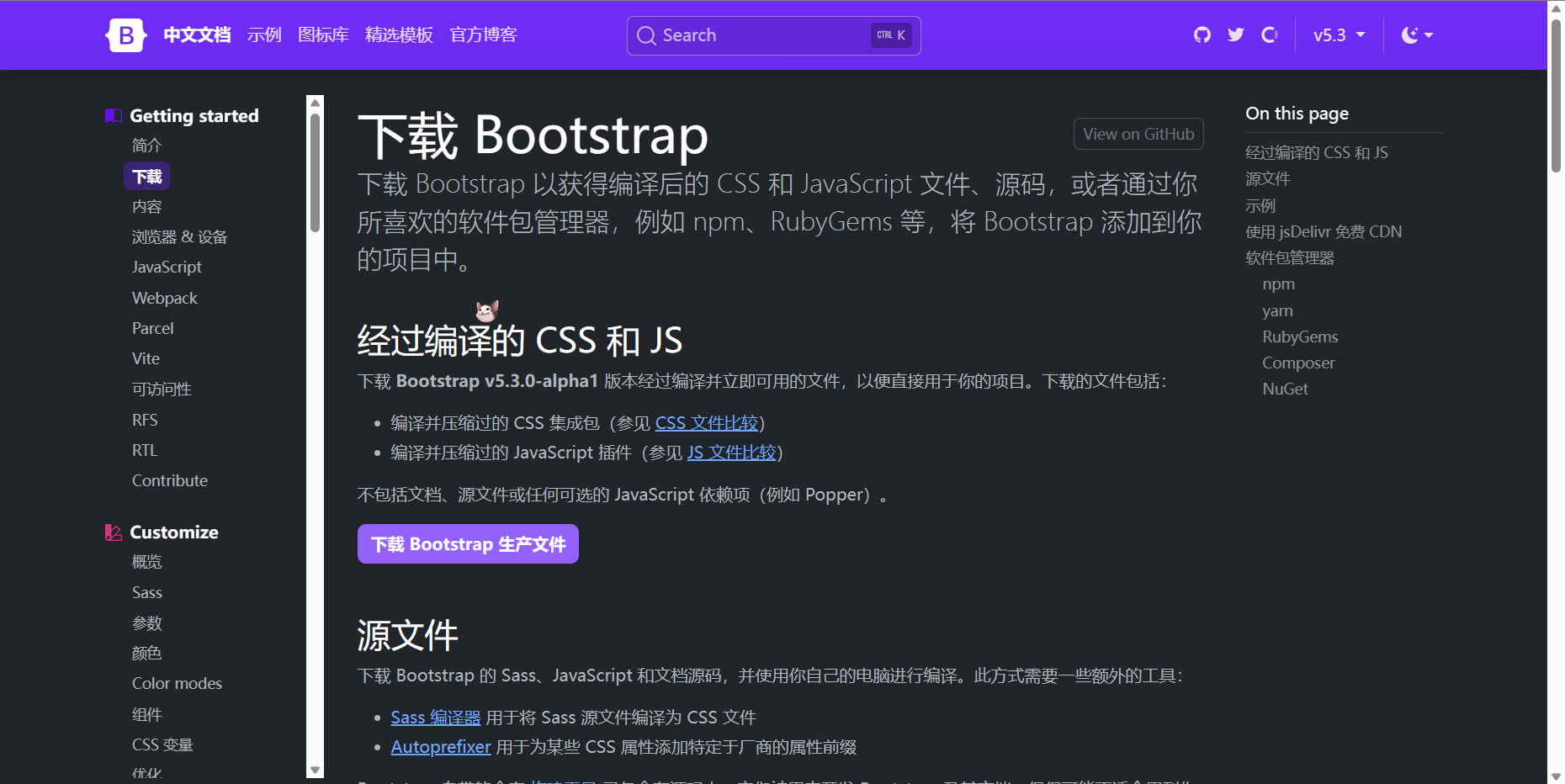Click the Customize palette icon
The image size is (1565, 784).
click(x=113, y=532)
